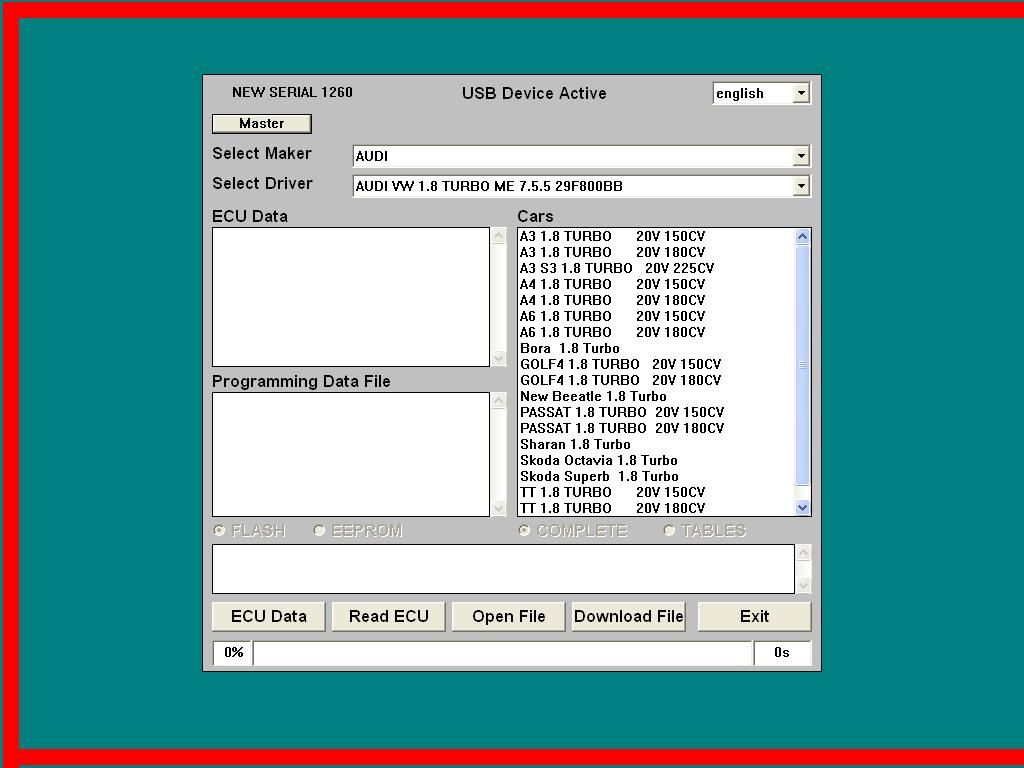Click the Exit button

click(x=754, y=616)
